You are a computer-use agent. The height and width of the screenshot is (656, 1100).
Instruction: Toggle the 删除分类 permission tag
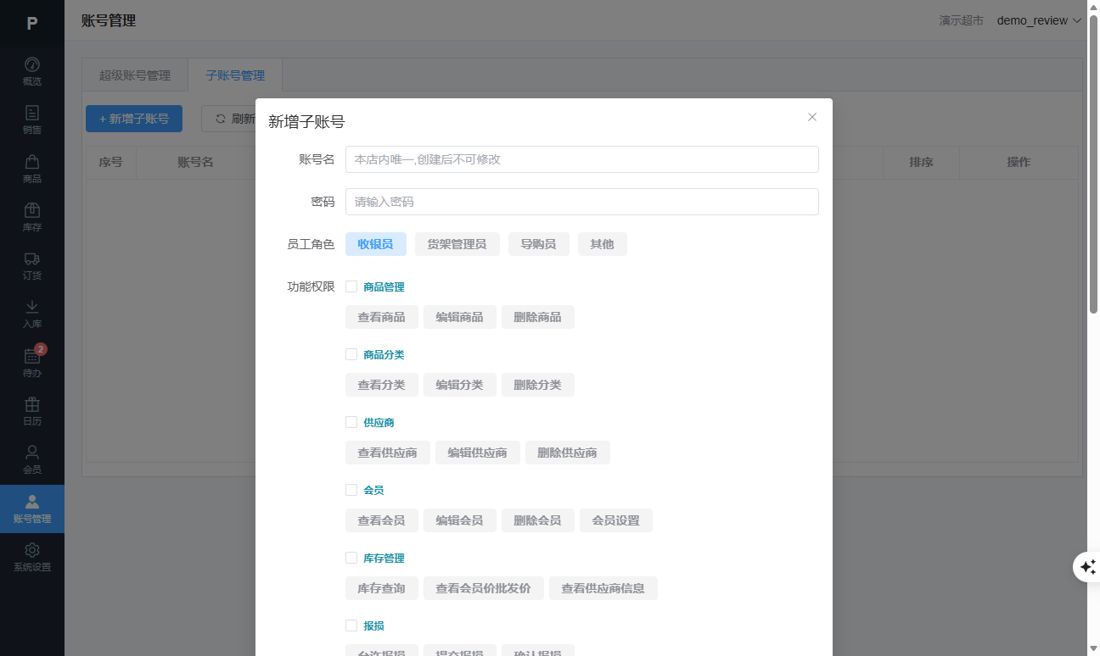coord(537,385)
